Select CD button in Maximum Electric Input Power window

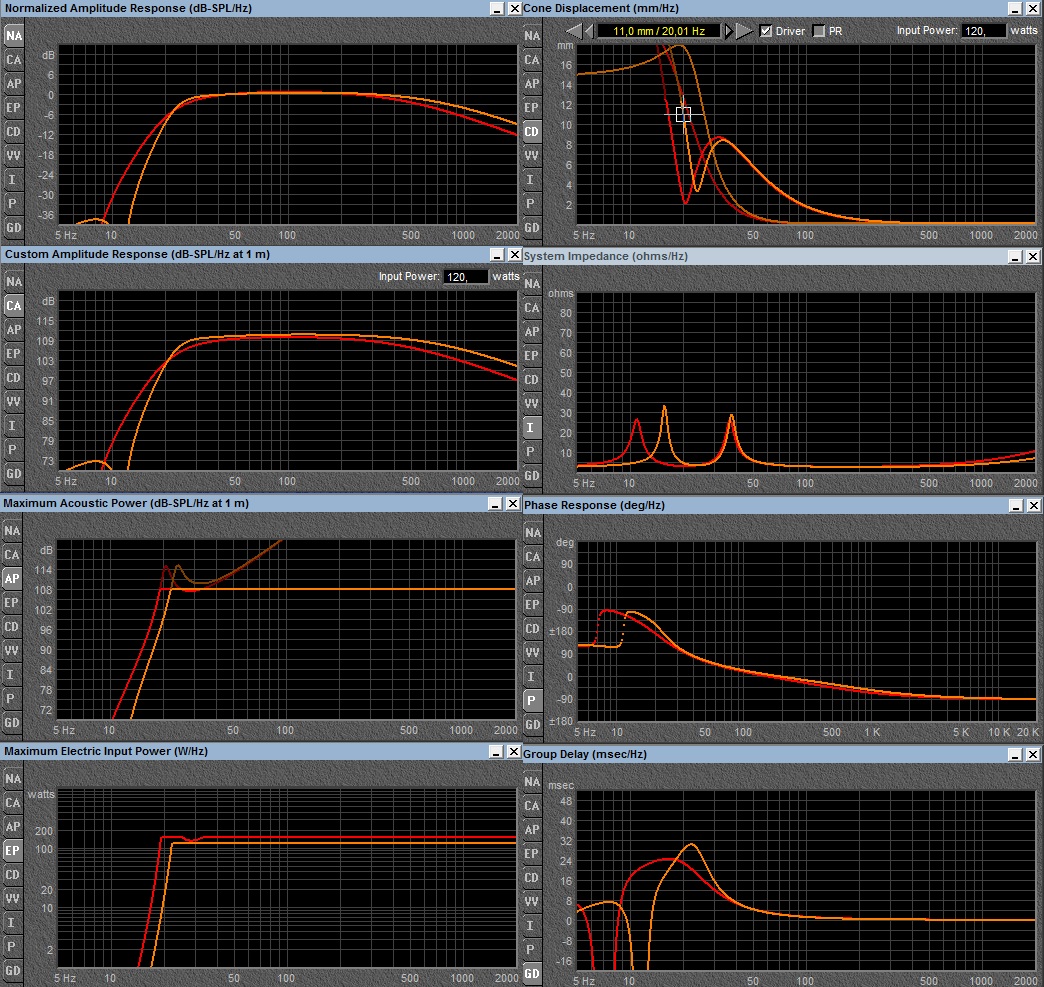tap(12, 874)
